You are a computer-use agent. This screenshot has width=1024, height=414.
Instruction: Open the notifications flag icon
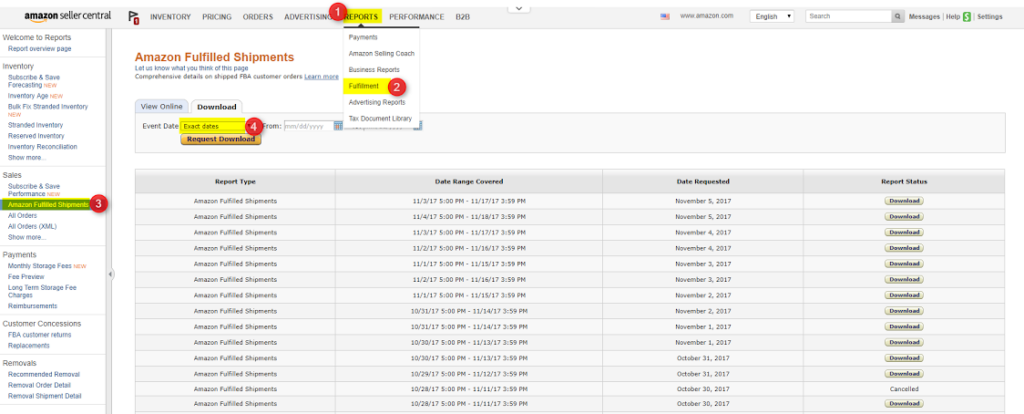tap(133, 17)
